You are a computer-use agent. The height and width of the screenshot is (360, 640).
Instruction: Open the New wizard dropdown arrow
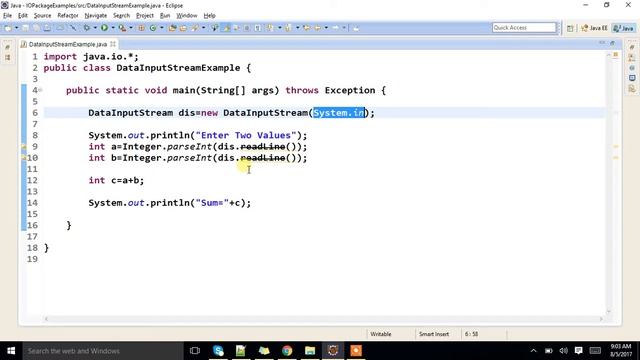pyautogui.click(x=16, y=28)
